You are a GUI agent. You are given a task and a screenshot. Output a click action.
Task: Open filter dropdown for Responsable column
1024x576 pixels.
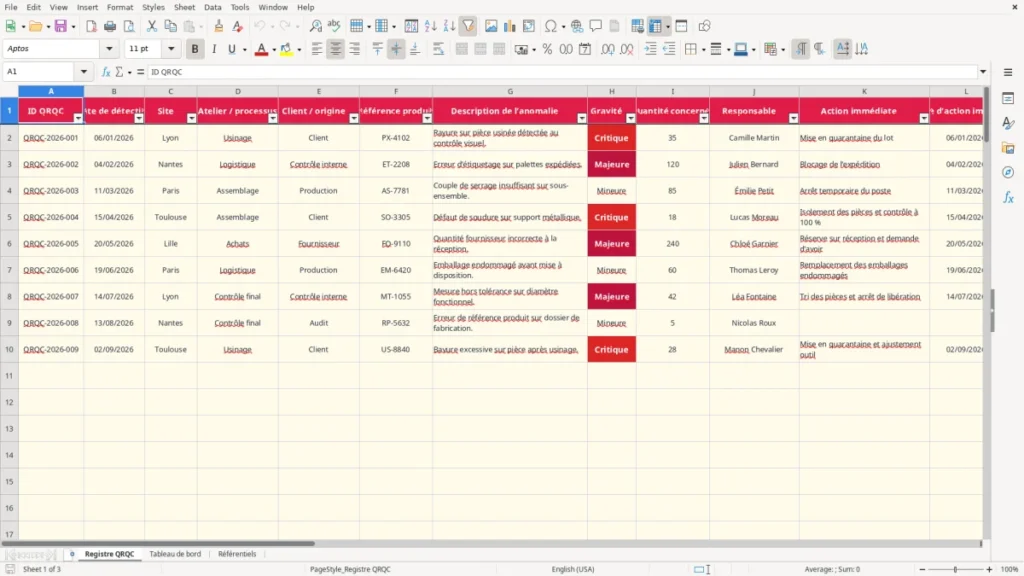coord(793,118)
